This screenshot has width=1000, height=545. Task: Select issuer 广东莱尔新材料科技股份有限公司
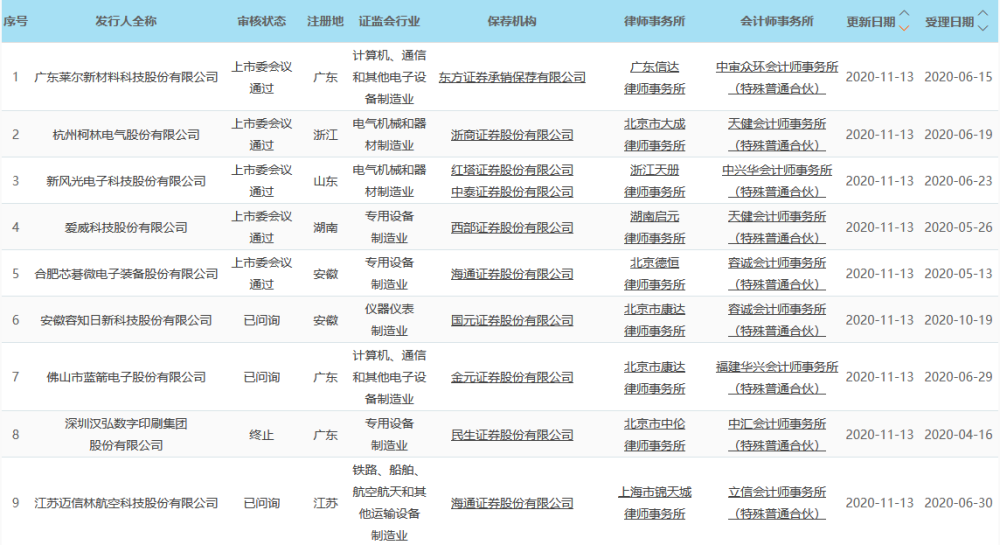coord(126,77)
